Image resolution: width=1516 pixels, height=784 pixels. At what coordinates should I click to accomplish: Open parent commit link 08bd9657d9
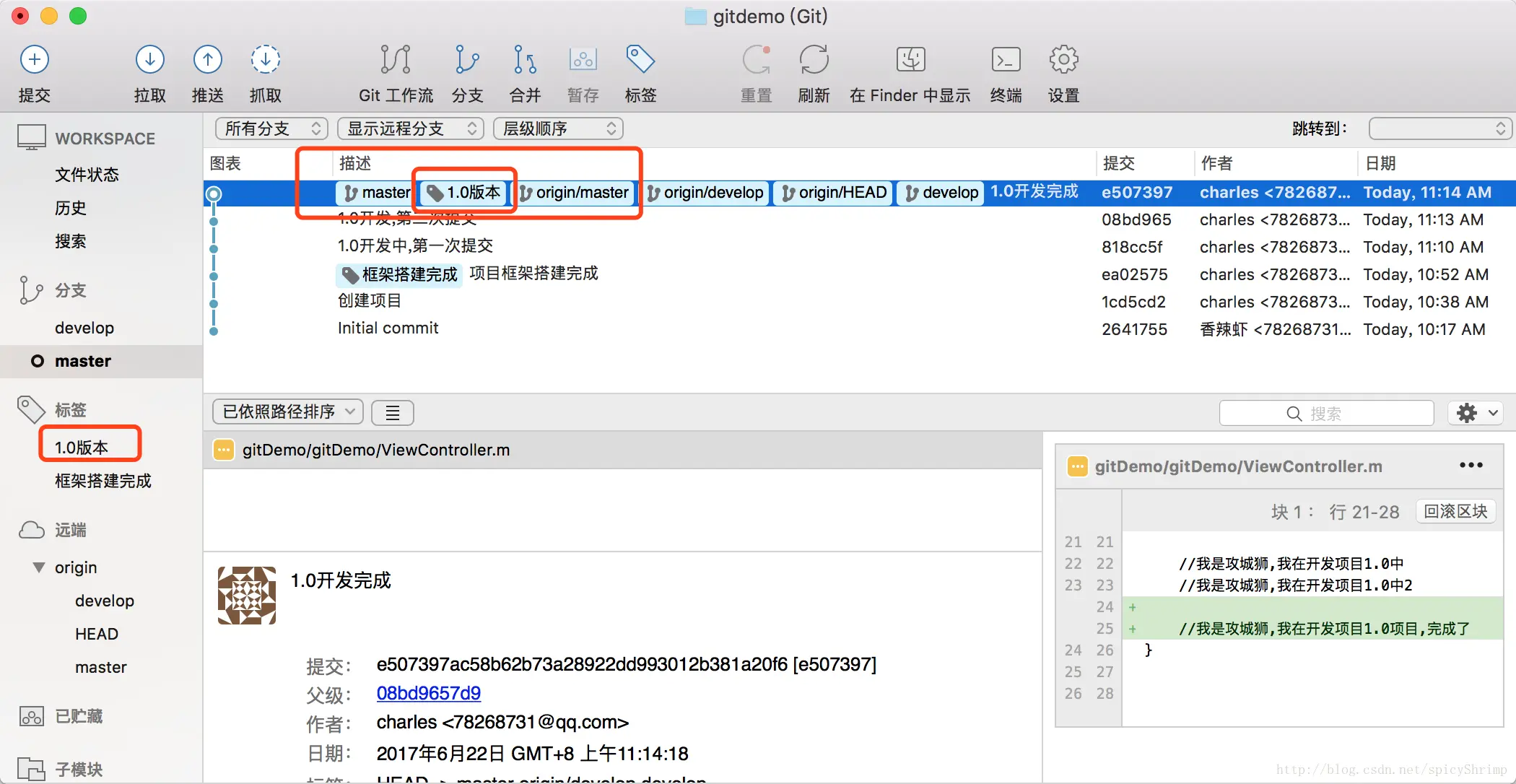tap(428, 693)
